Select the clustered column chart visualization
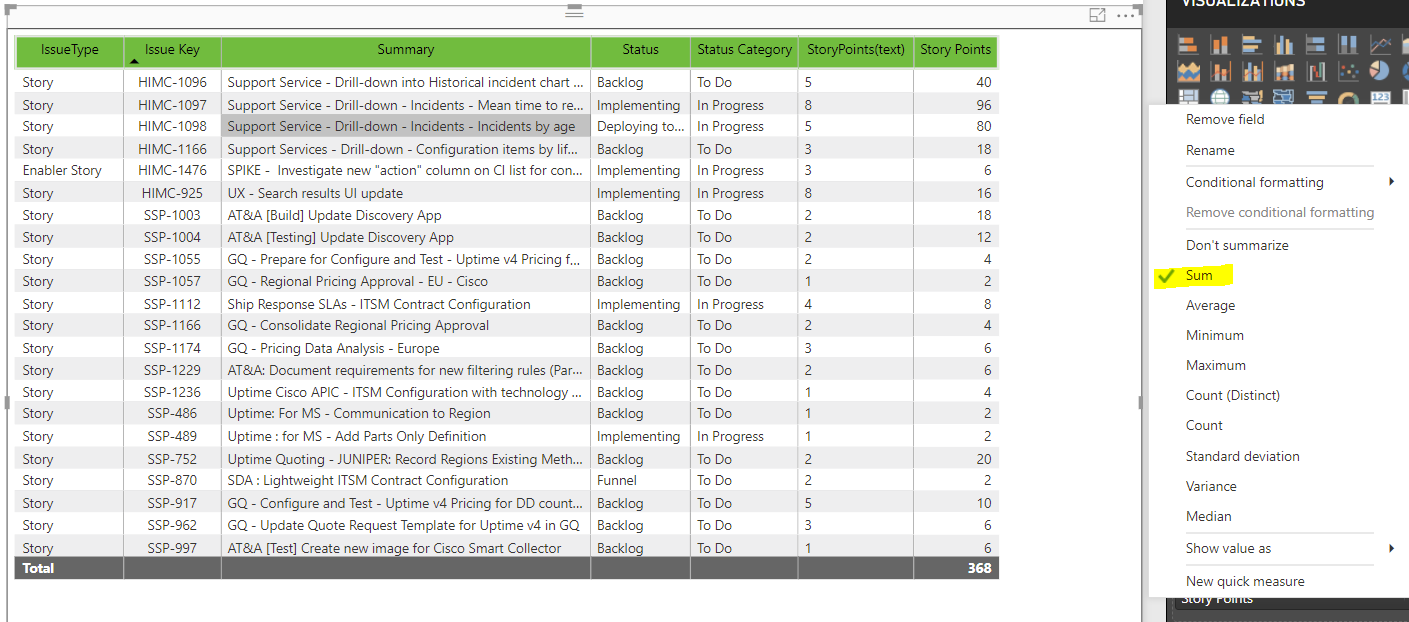This screenshot has height=622, width=1409. pos(1284,44)
